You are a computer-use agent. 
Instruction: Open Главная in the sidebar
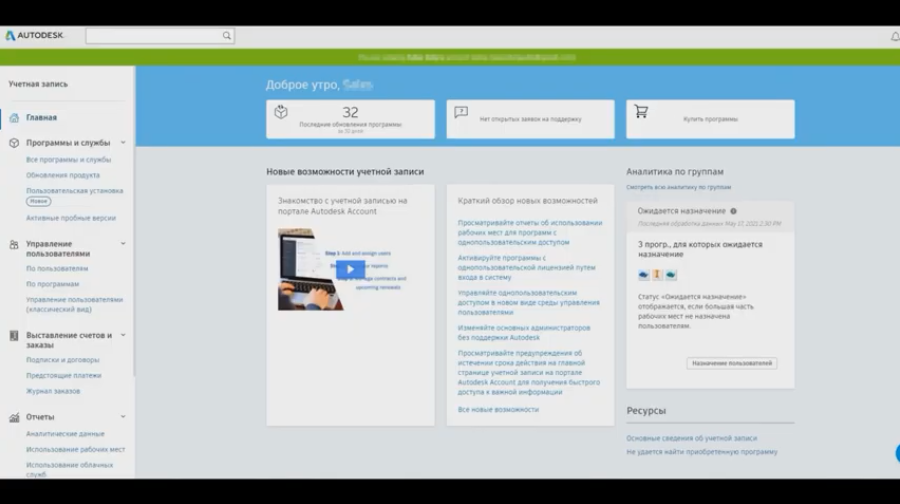pyautogui.click(x=41, y=118)
